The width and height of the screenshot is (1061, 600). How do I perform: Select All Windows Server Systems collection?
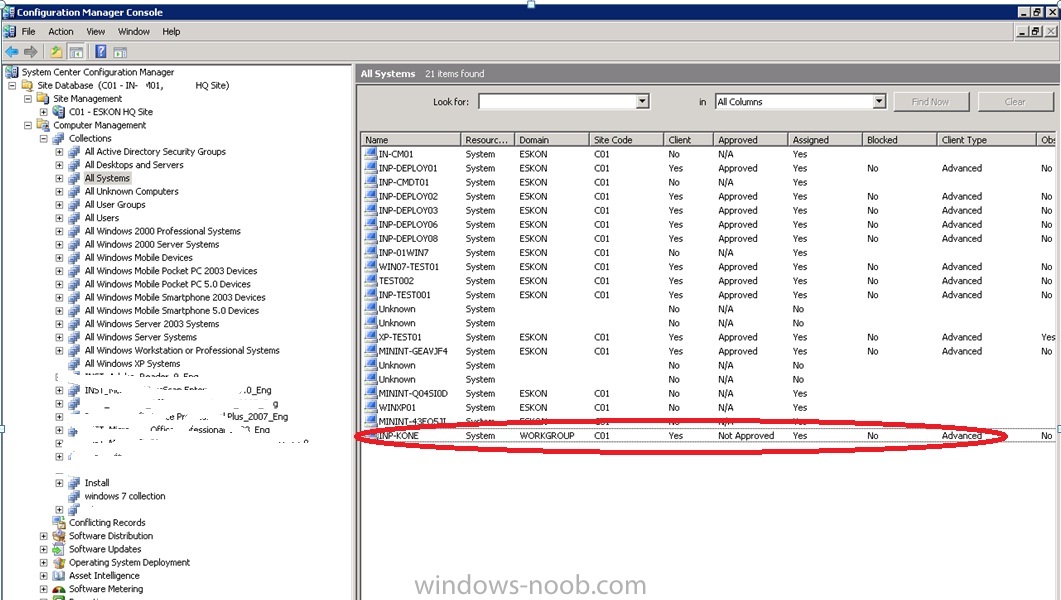(x=141, y=337)
